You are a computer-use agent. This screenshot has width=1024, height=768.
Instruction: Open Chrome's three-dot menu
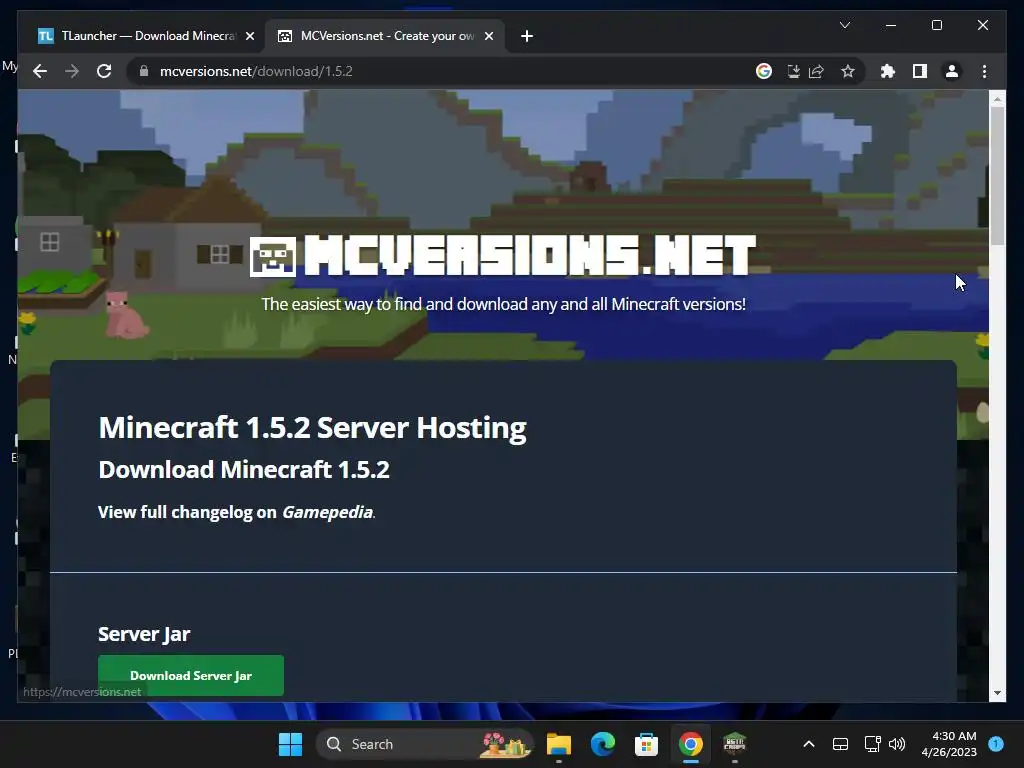pyautogui.click(x=984, y=71)
